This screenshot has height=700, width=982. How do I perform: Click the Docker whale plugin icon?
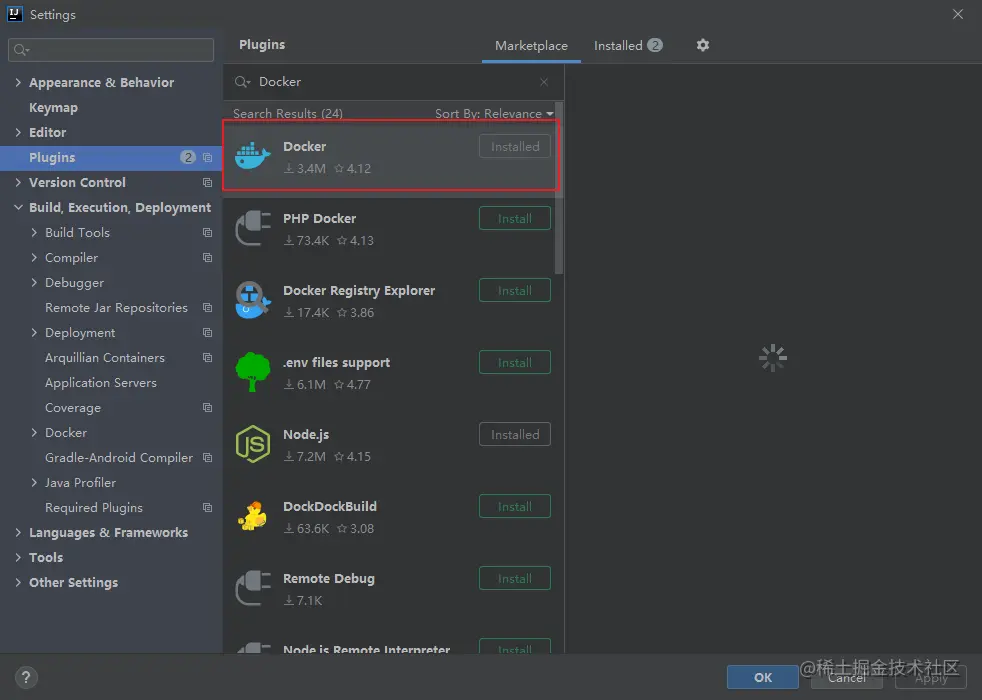coord(252,156)
